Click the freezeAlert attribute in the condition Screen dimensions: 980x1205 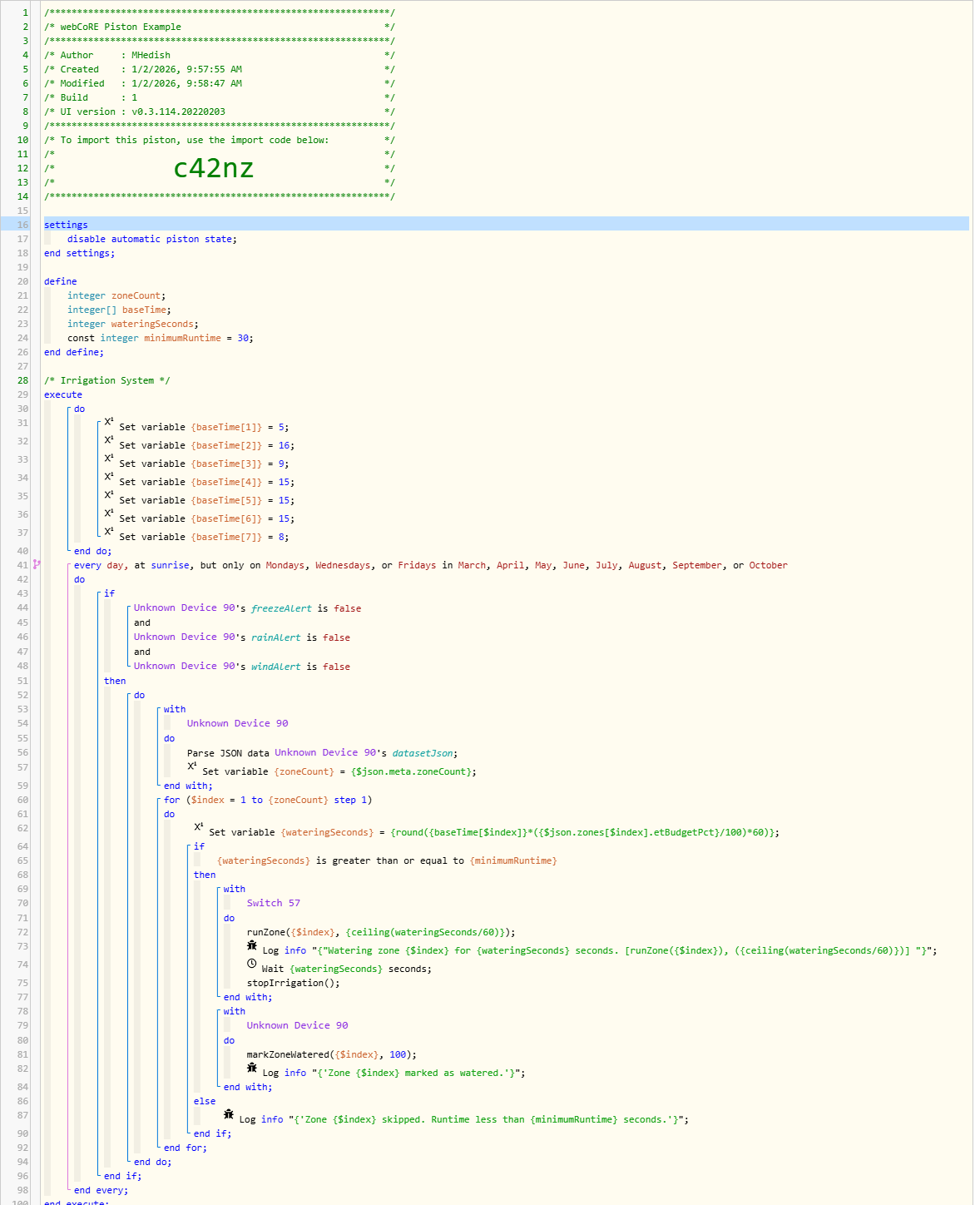tap(281, 609)
